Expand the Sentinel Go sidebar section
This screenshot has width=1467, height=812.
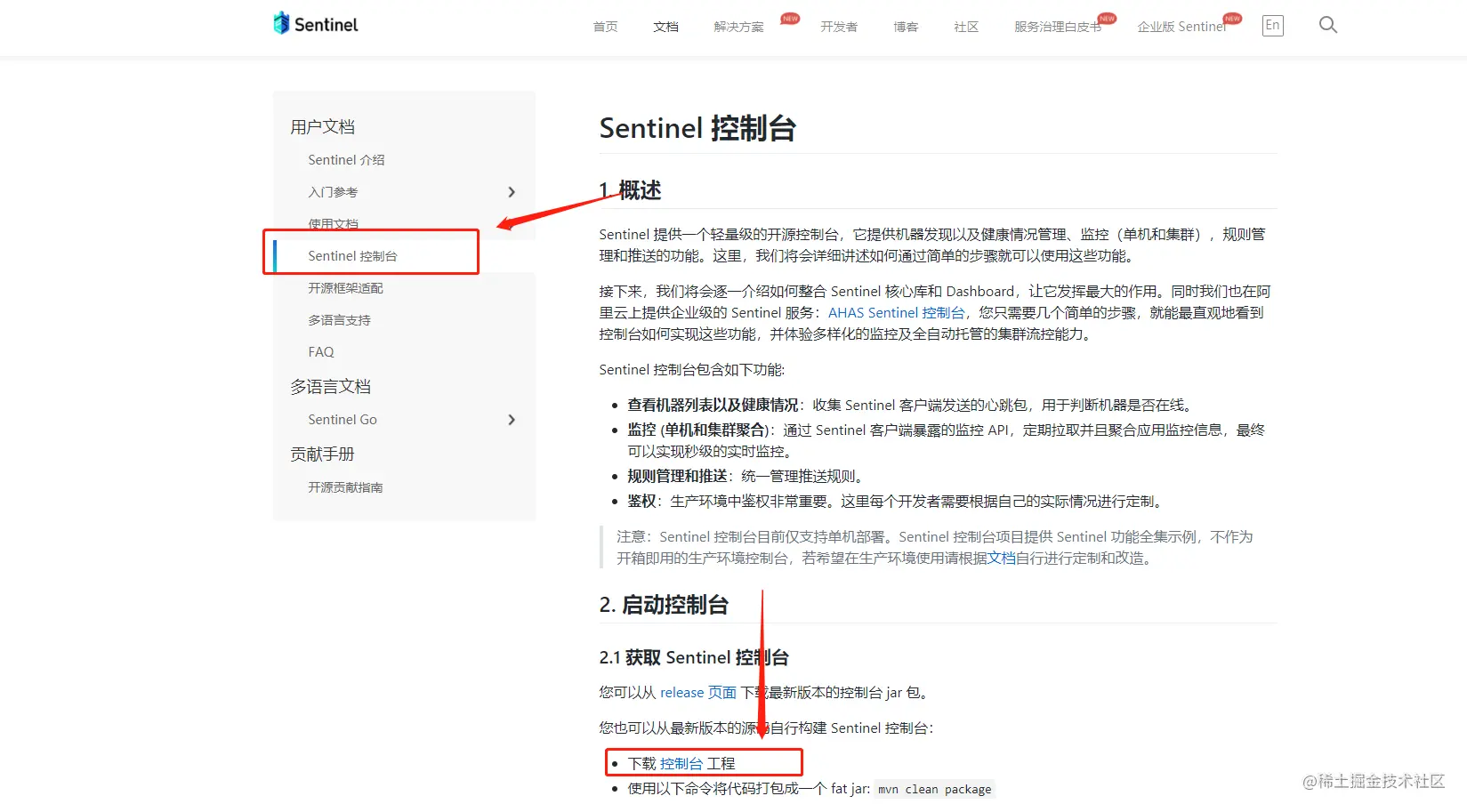point(512,420)
